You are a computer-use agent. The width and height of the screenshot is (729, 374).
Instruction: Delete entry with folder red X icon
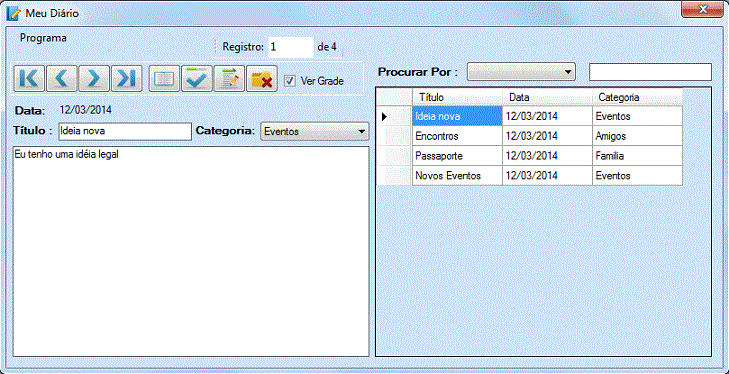coord(262,78)
